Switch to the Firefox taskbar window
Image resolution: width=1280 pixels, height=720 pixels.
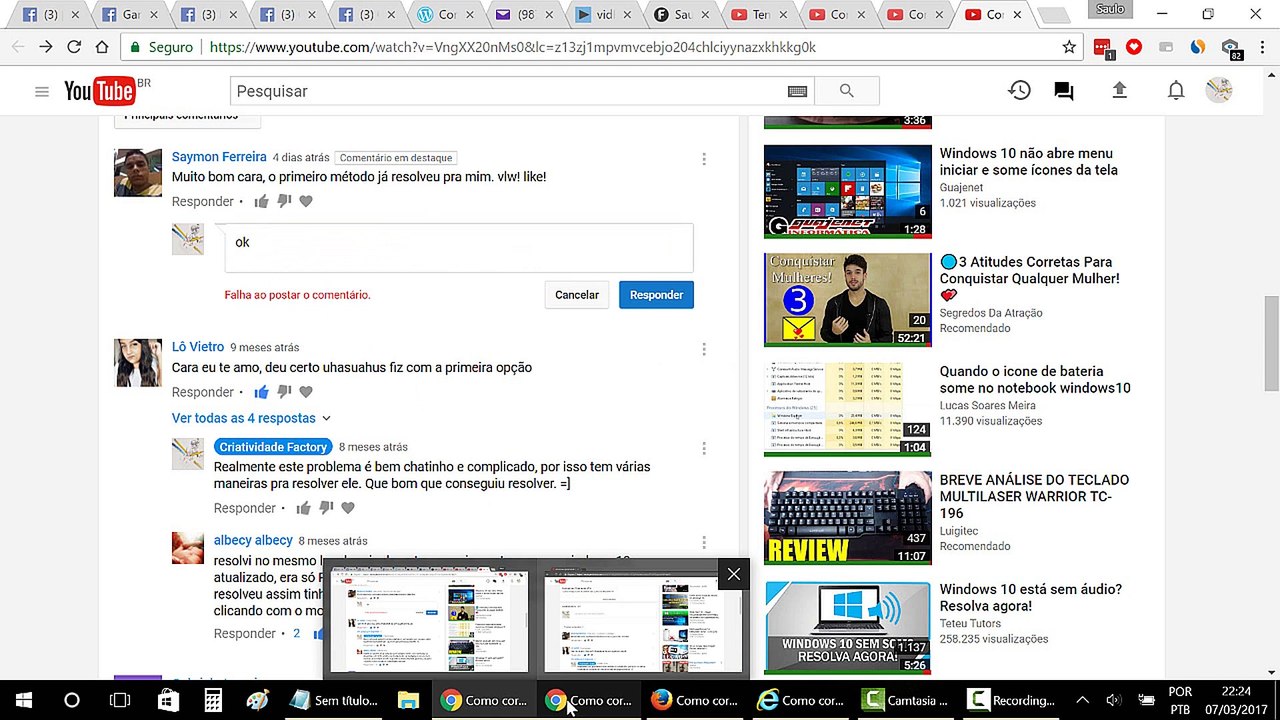(x=694, y=700)
